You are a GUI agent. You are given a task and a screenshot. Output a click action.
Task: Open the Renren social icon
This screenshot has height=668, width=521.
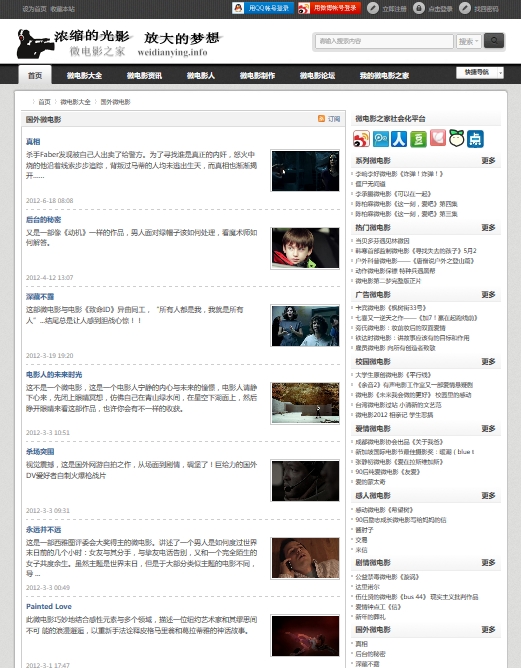399,139
